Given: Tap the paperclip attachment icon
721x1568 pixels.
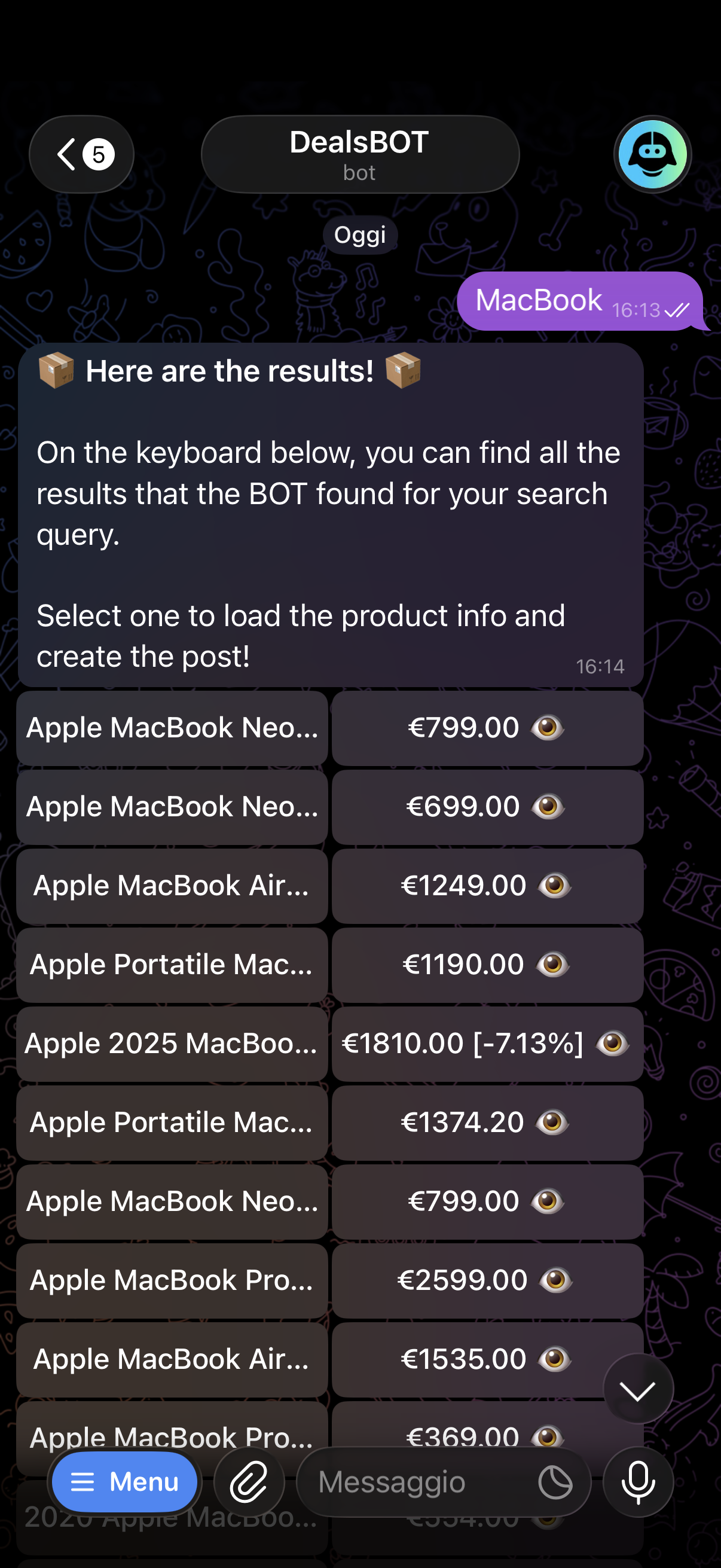Looking at the screenshot, I should pos(249,1481).
